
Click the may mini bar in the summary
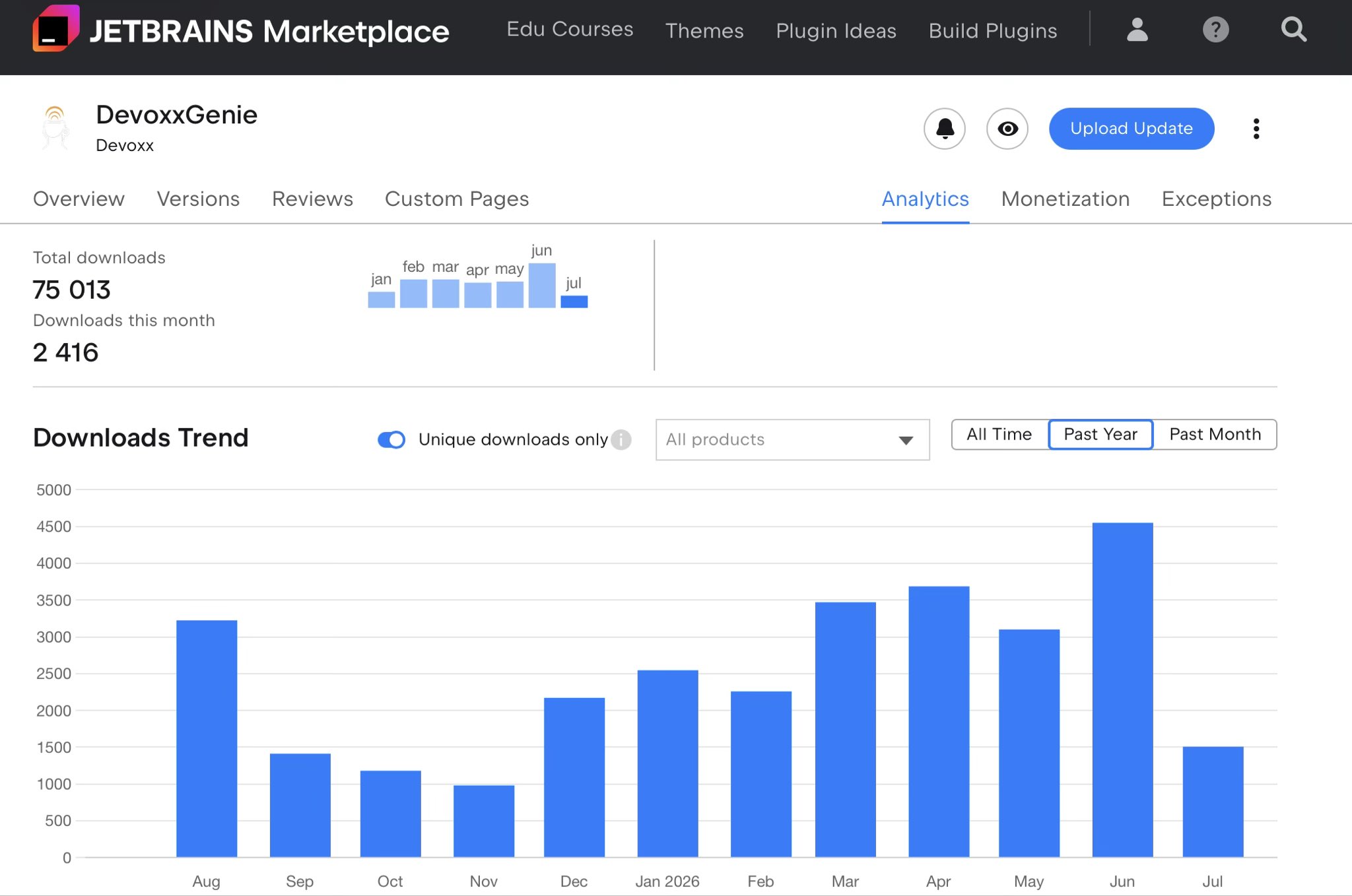pos(510,294)
